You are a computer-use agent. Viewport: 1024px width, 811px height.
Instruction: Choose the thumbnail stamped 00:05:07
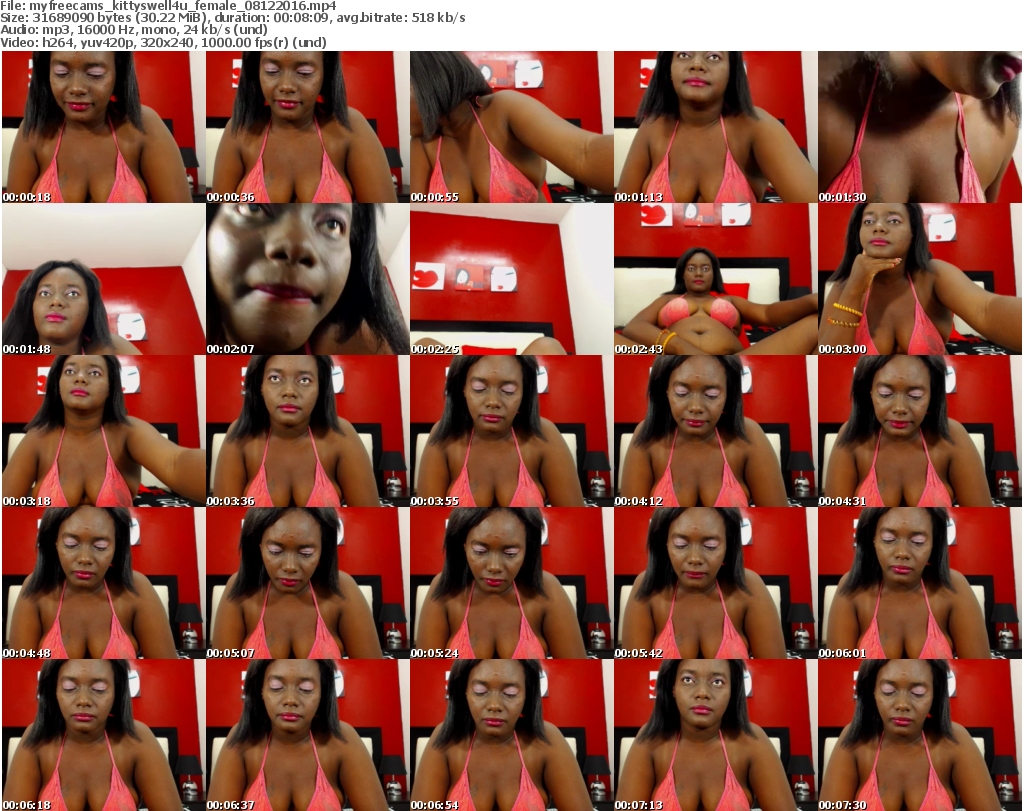point(308,583)
